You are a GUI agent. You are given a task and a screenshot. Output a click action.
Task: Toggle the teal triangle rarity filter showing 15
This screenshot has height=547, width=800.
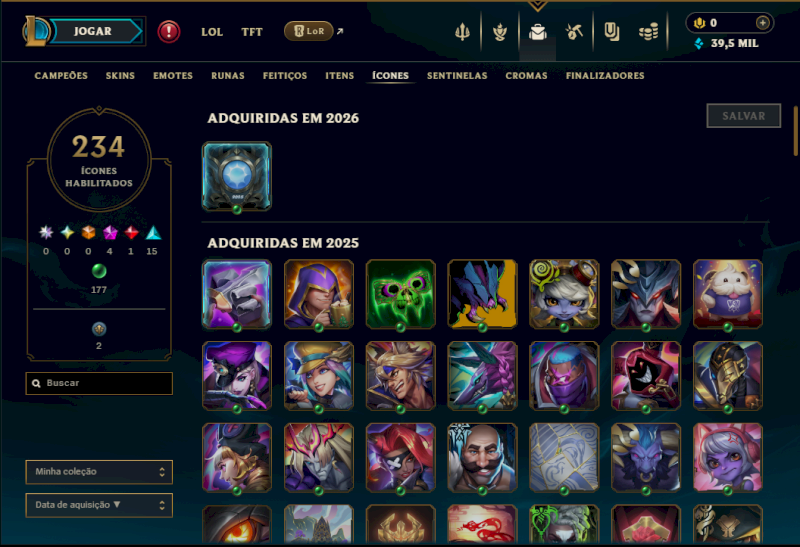[x=153, y=233]
